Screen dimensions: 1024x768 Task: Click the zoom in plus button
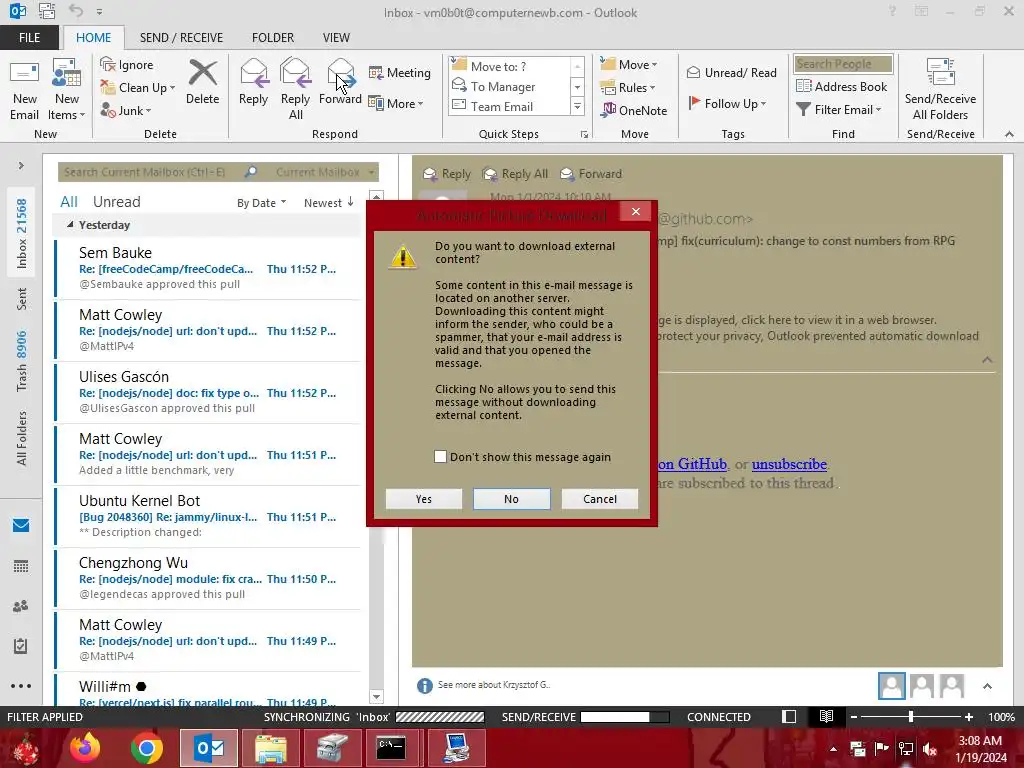pyautogui.click(x=969, y=716)
